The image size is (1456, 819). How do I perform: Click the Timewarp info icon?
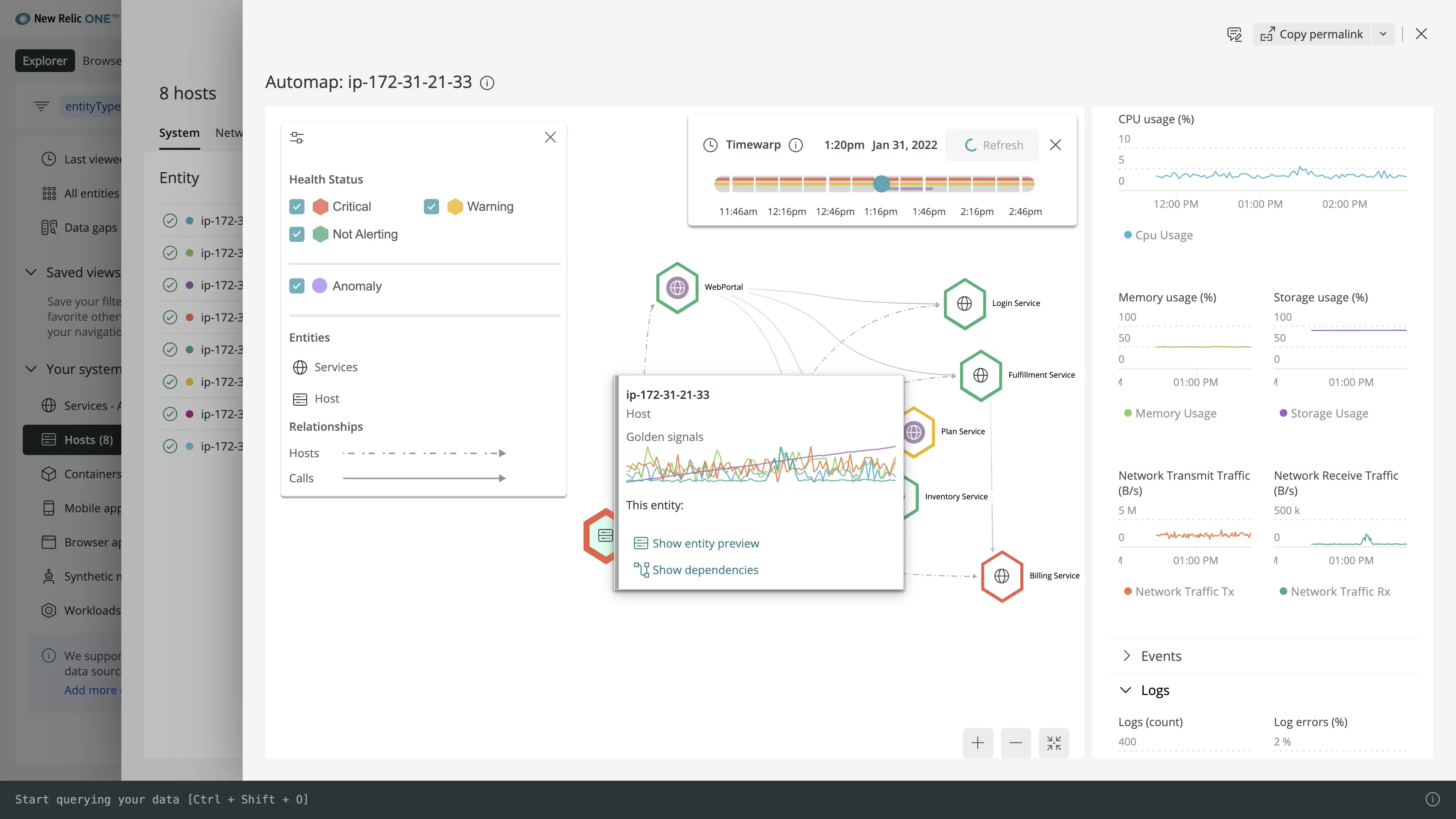795,145
